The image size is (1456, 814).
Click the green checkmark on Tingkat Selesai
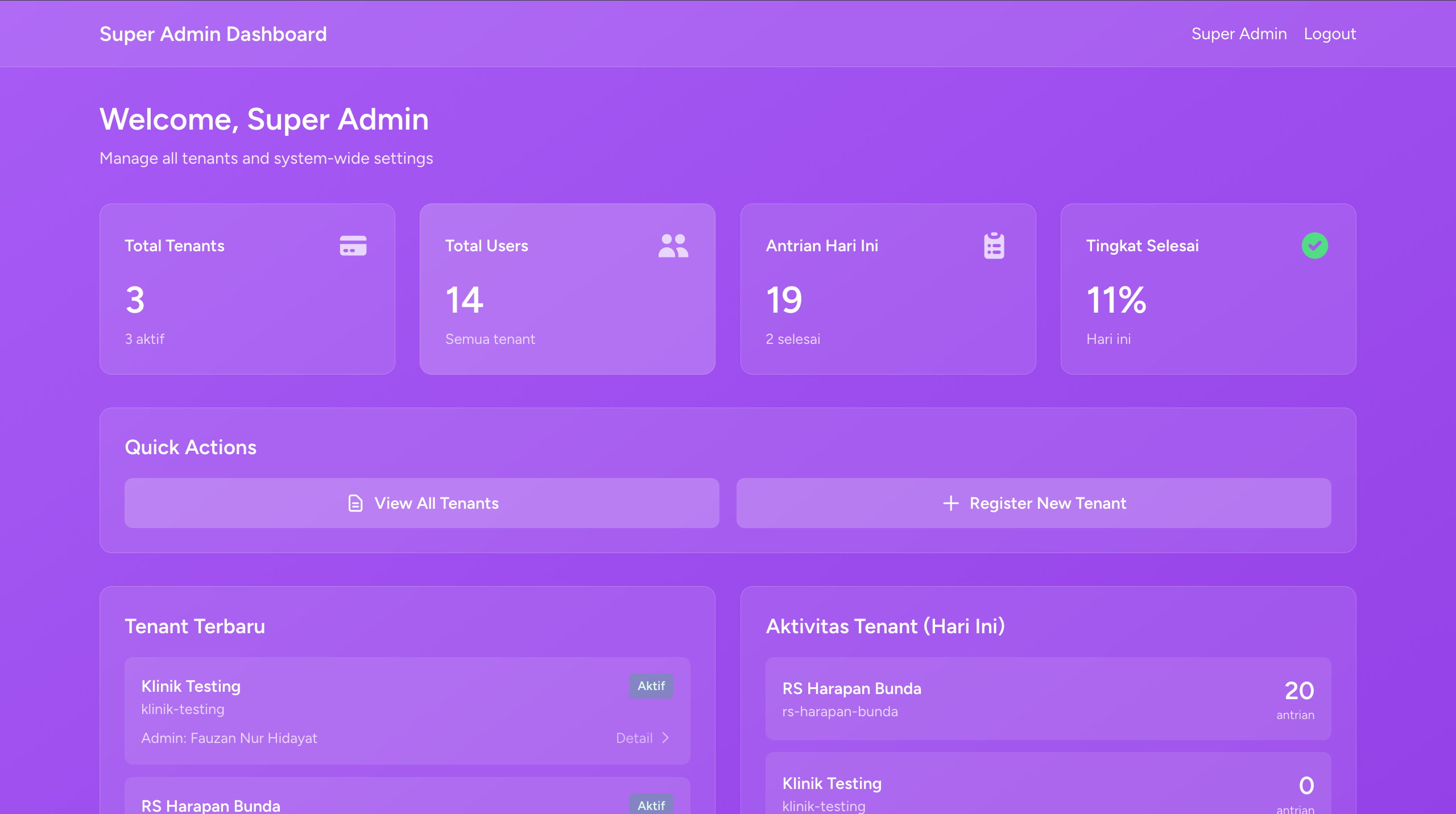point(1315,245)
